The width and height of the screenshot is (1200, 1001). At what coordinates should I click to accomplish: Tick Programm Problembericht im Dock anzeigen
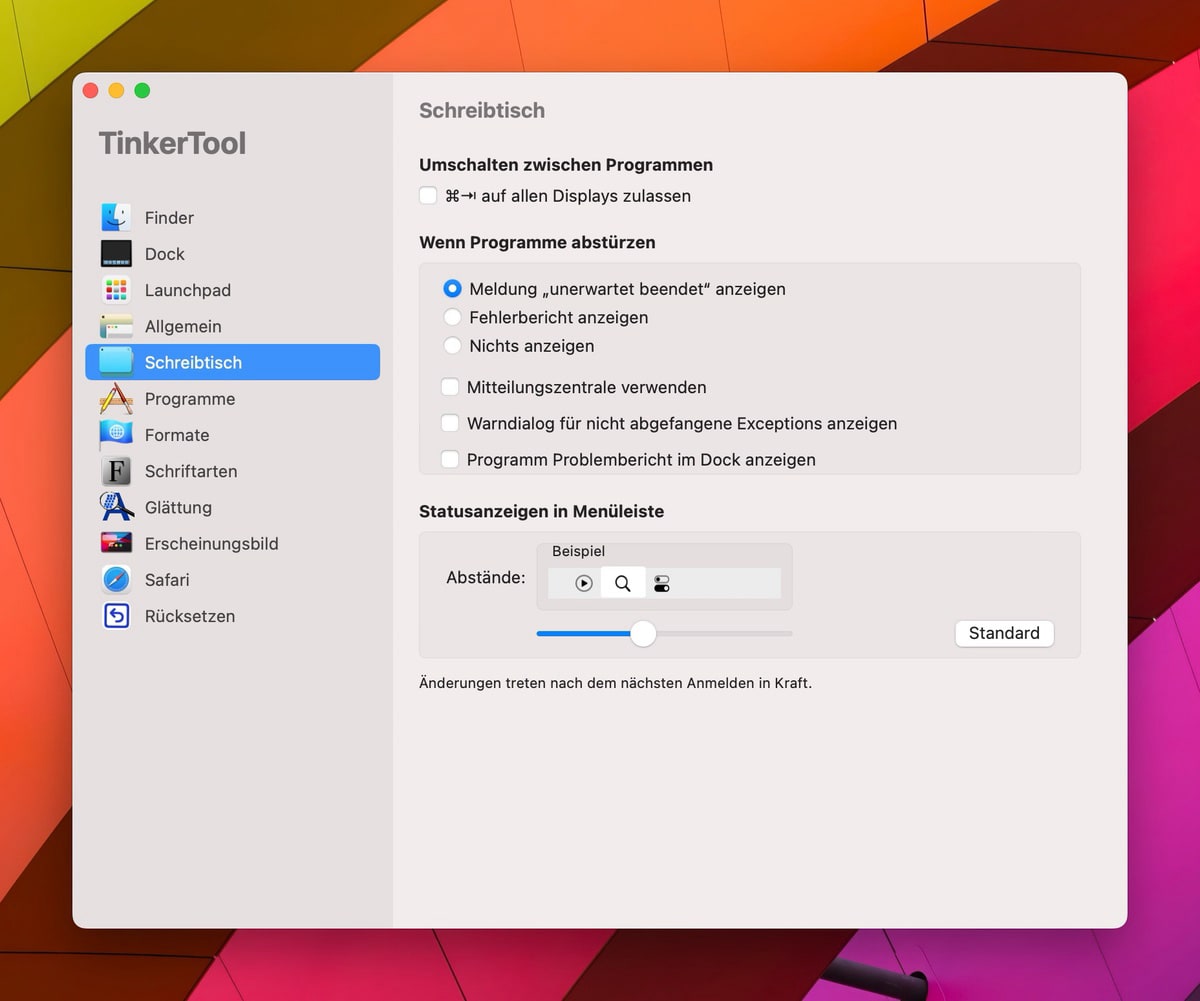coord(450,460)
